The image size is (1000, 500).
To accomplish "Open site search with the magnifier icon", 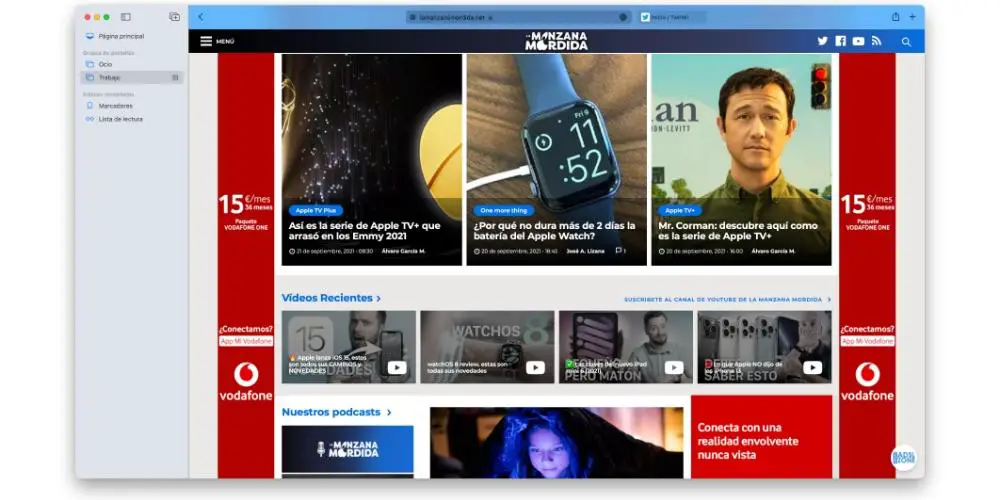I will click(906, 42).
